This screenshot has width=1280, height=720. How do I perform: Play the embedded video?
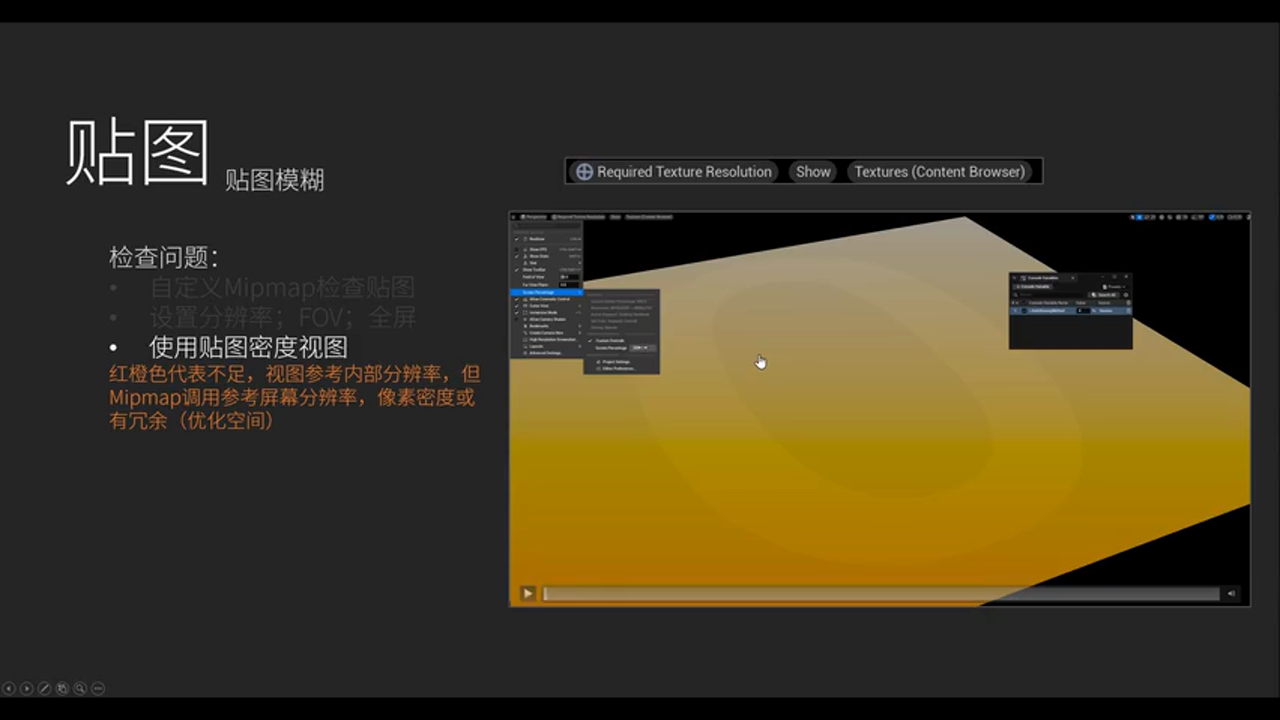coord(527,593)
